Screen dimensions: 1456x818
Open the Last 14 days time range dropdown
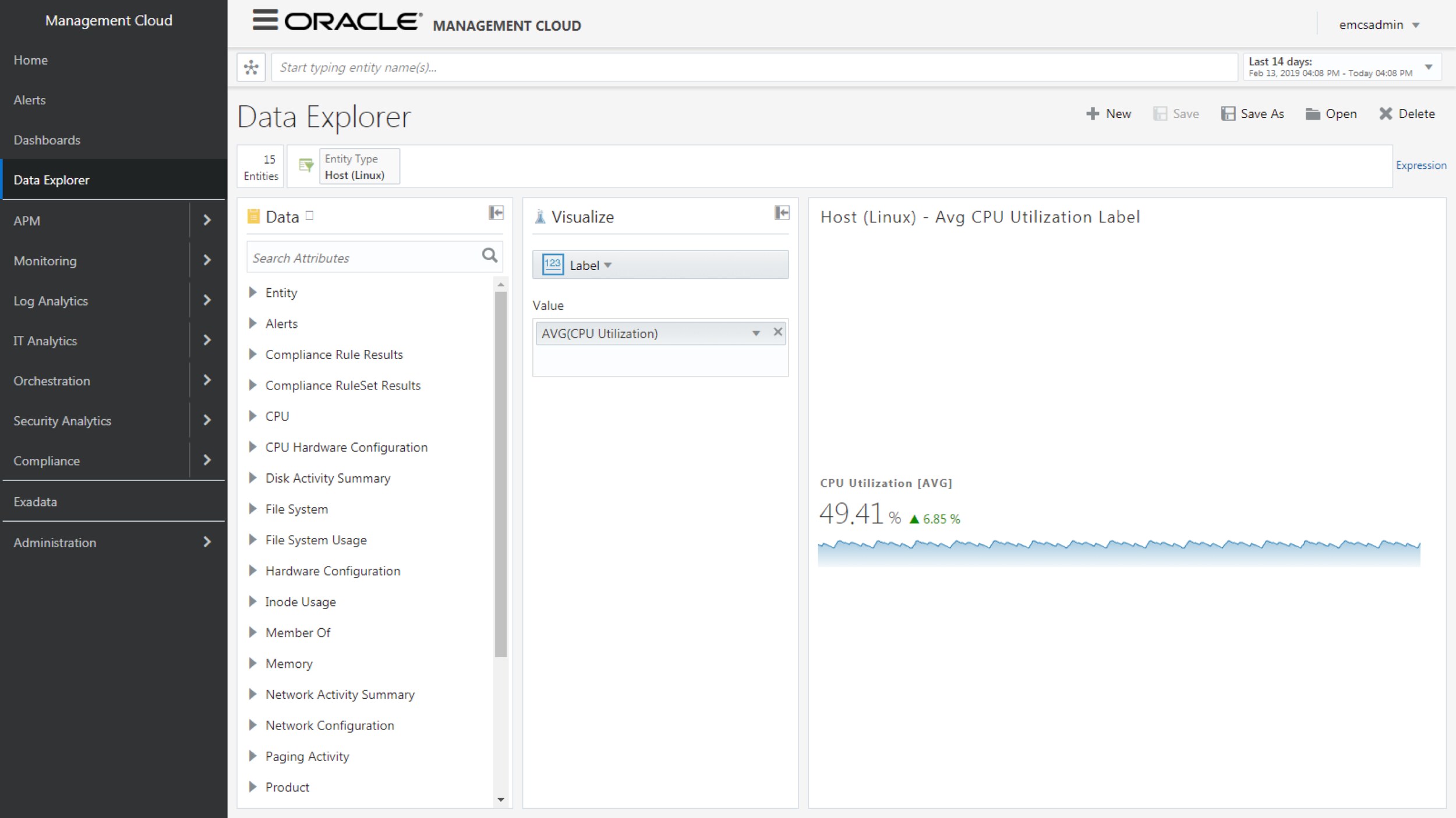coord(1428,67)
